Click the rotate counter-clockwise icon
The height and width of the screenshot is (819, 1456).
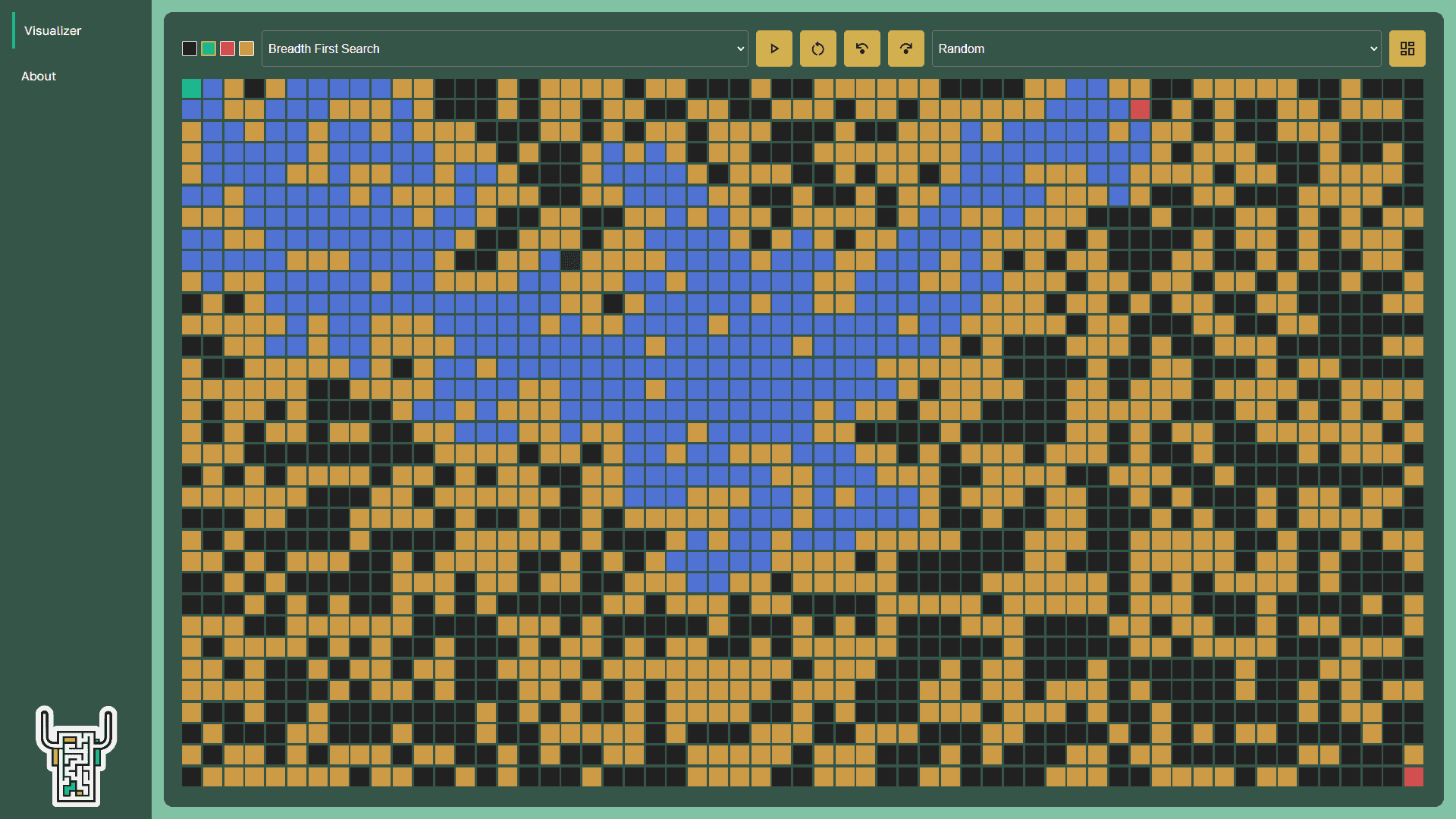tap(861, 48)
